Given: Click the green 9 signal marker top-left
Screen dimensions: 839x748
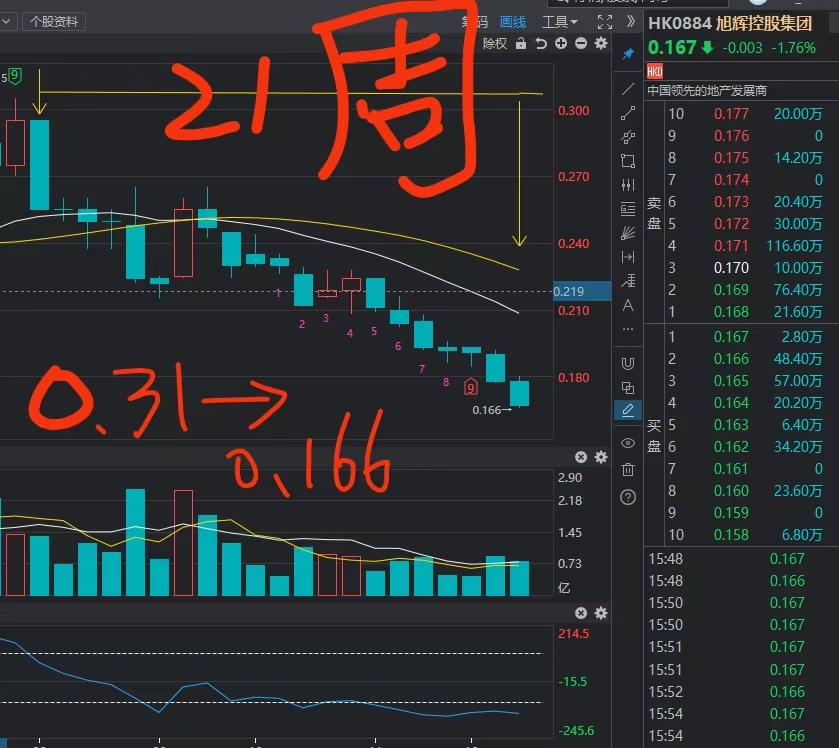Looking at the screenshot, I should (15, 76).
